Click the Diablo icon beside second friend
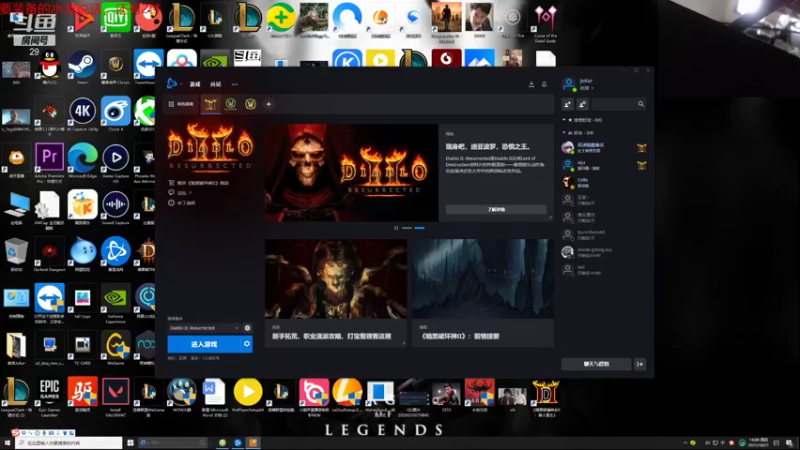800x450 pixels. click(641, 165)
